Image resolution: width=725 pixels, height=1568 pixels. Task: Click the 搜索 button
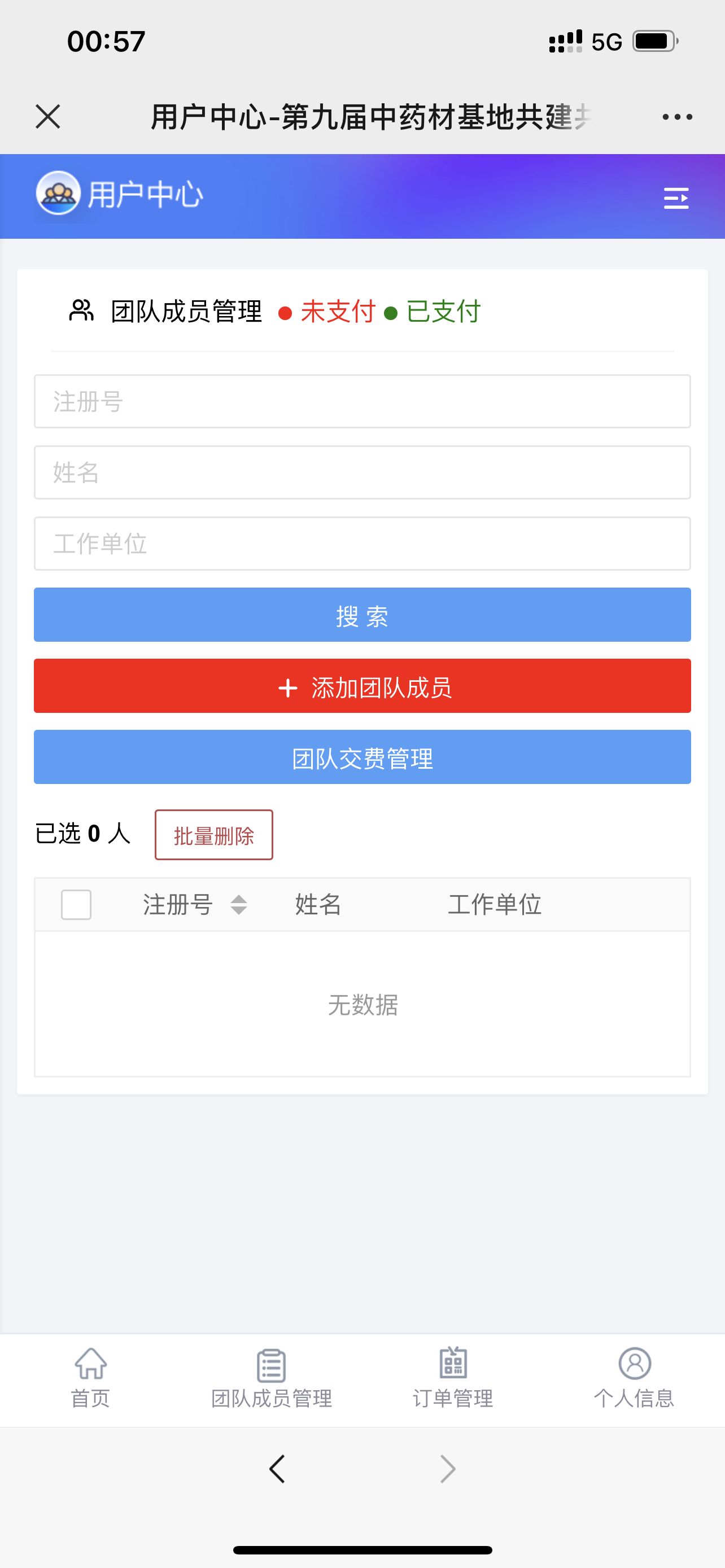362,615
